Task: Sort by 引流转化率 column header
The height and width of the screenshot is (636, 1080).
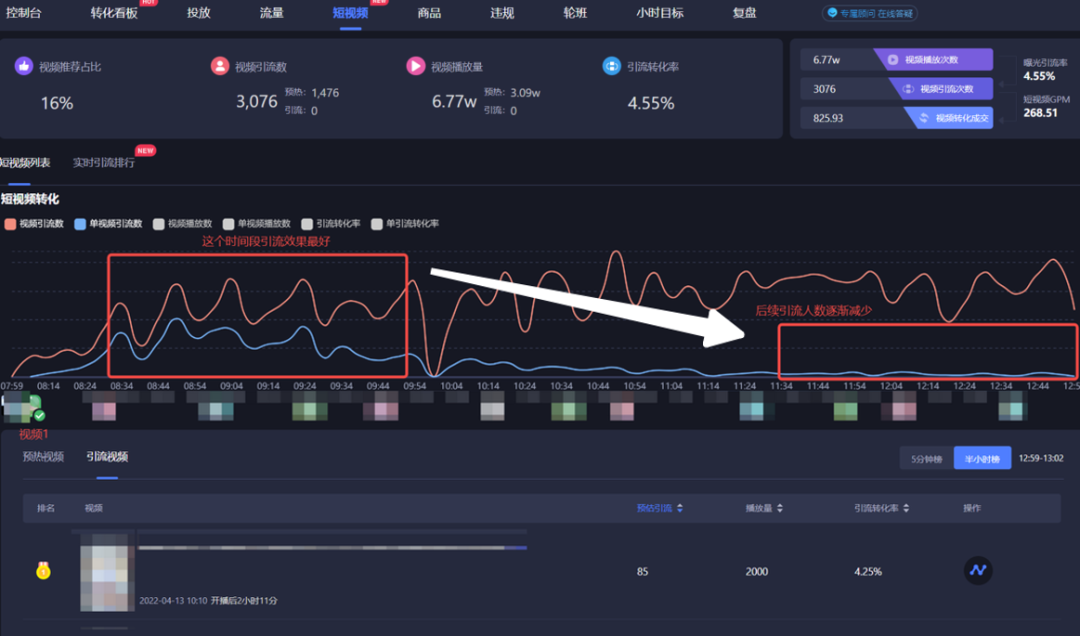Action: click(882, 508)
